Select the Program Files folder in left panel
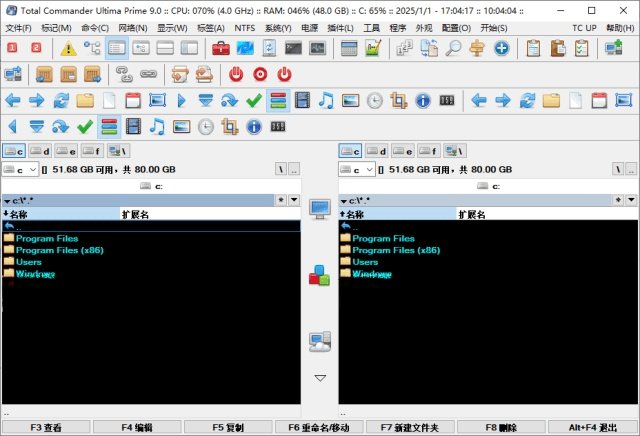The height and width of the screenshot is (436, 640). pos(47,238)
